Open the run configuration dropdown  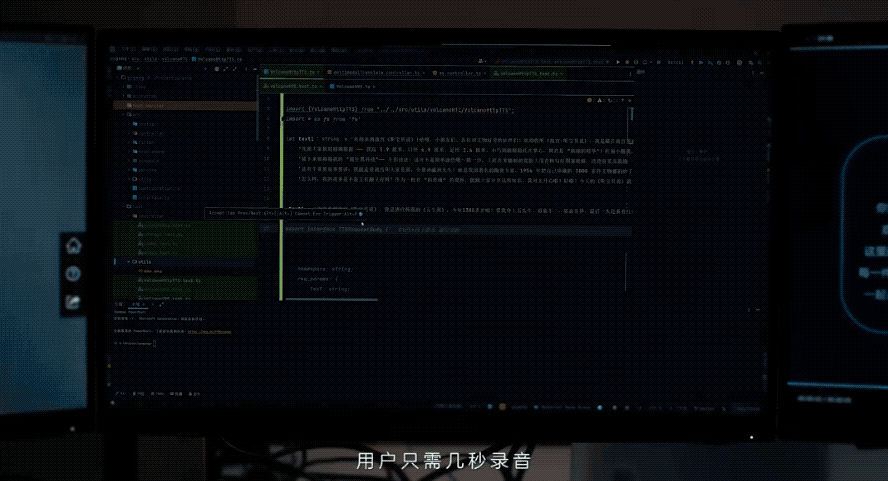pyautogui.click(x=552, y=61)
